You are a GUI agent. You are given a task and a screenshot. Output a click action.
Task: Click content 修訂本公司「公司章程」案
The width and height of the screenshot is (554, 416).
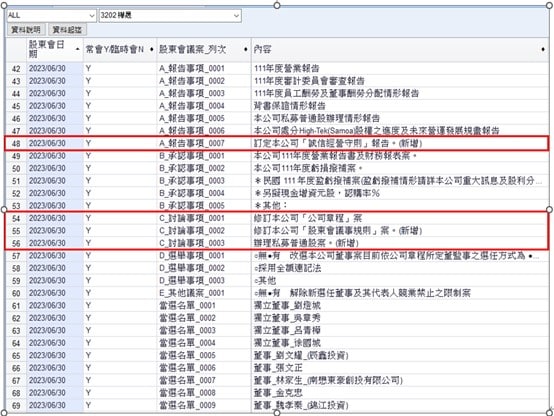(x=400, y=218)
